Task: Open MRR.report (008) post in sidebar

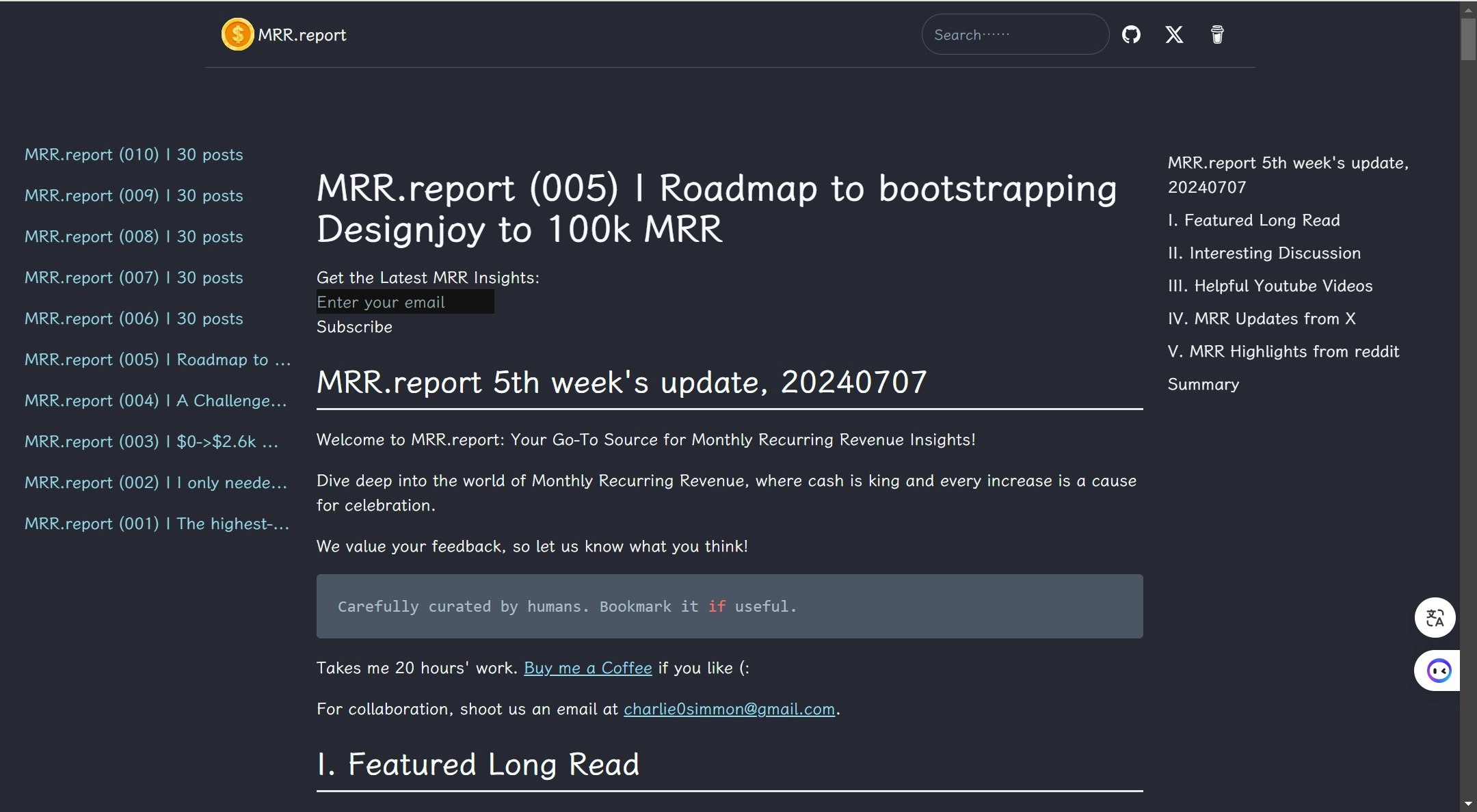Action: 134,236
